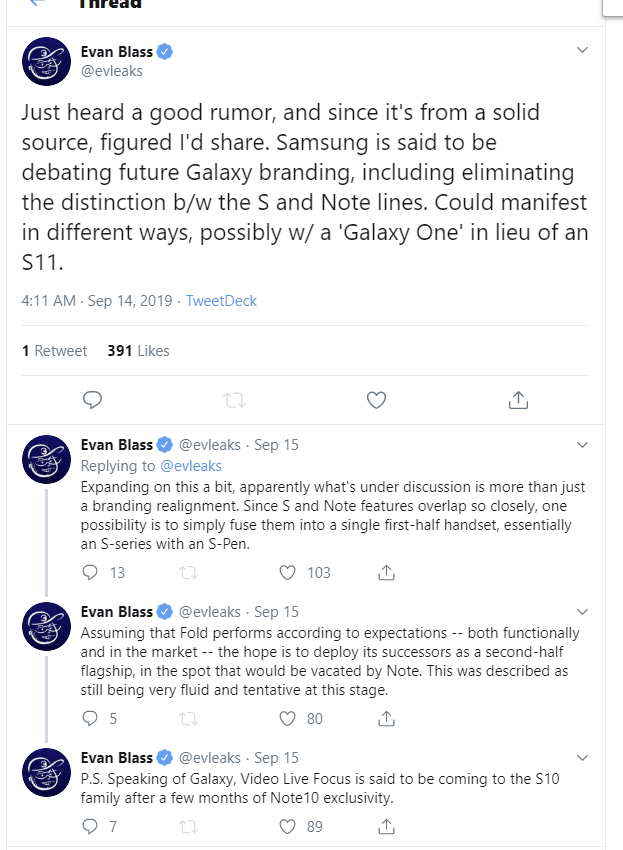Like the reply with 103 likes
This screenshot has width=623, height=850.
click(288, 573)
